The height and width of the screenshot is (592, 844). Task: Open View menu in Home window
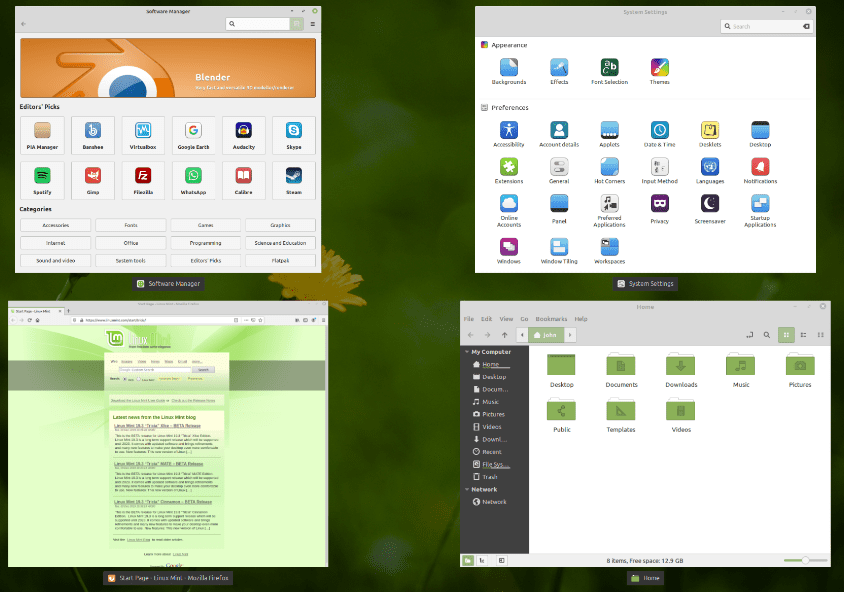pyautogui.click(x=506, y=319)
